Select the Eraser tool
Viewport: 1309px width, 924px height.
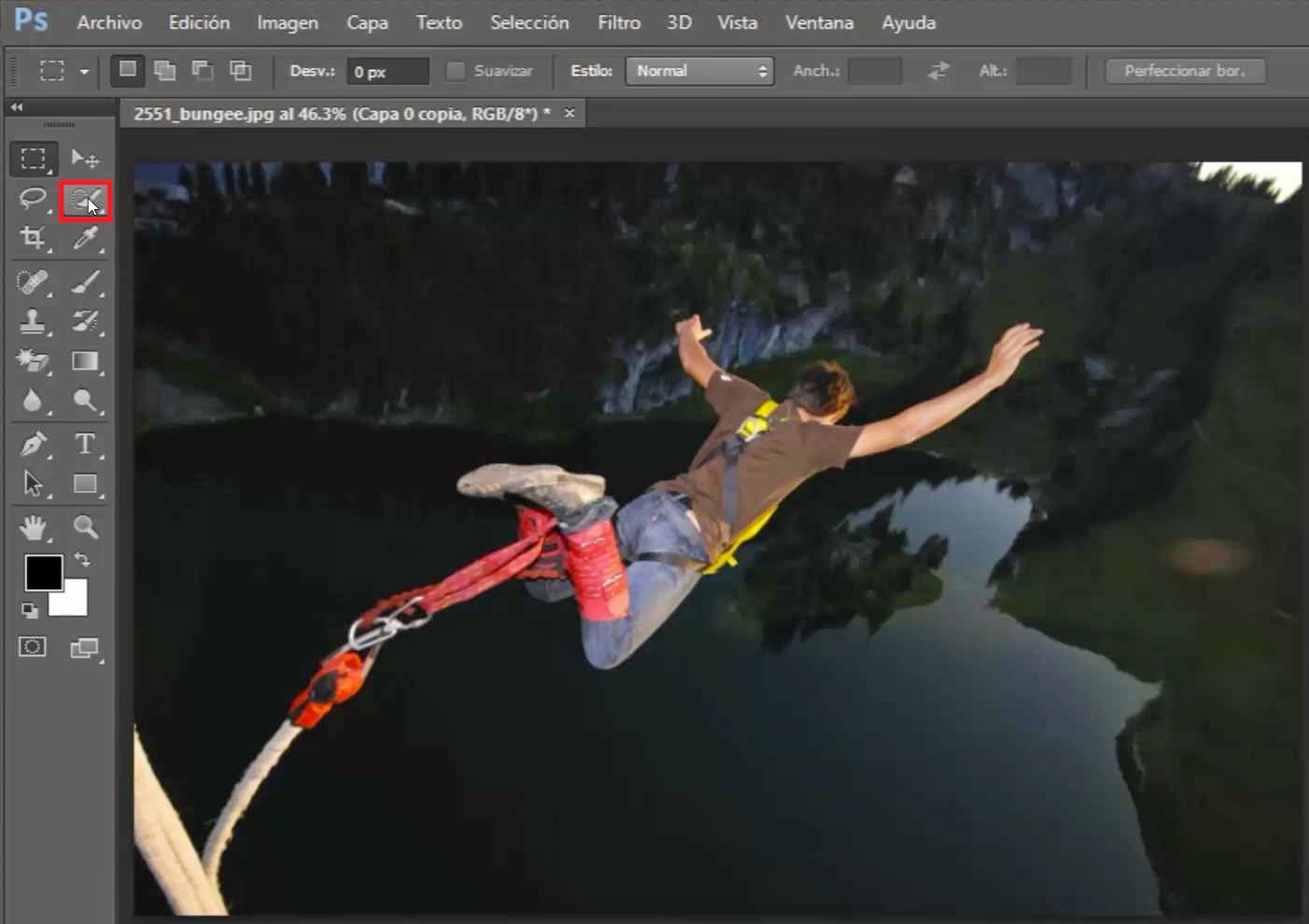tap(34, 361)
